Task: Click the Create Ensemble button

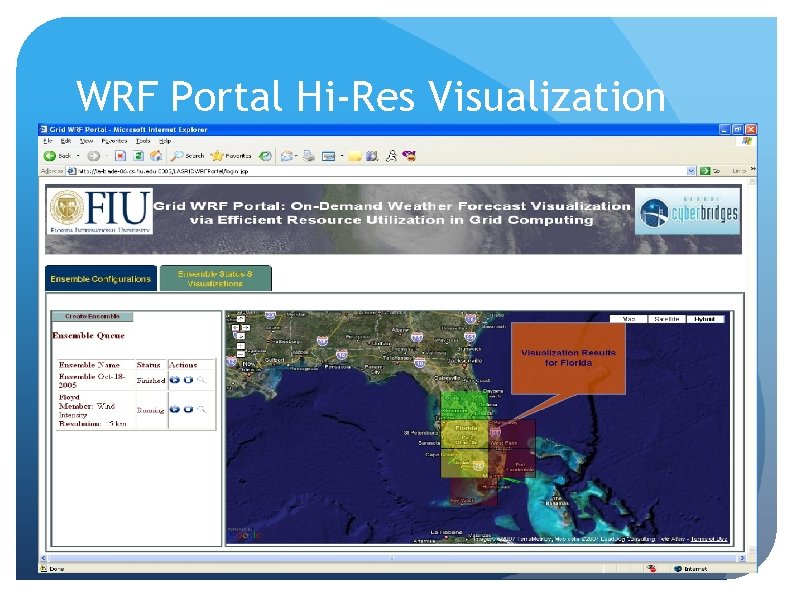Action: pos(92,316)
